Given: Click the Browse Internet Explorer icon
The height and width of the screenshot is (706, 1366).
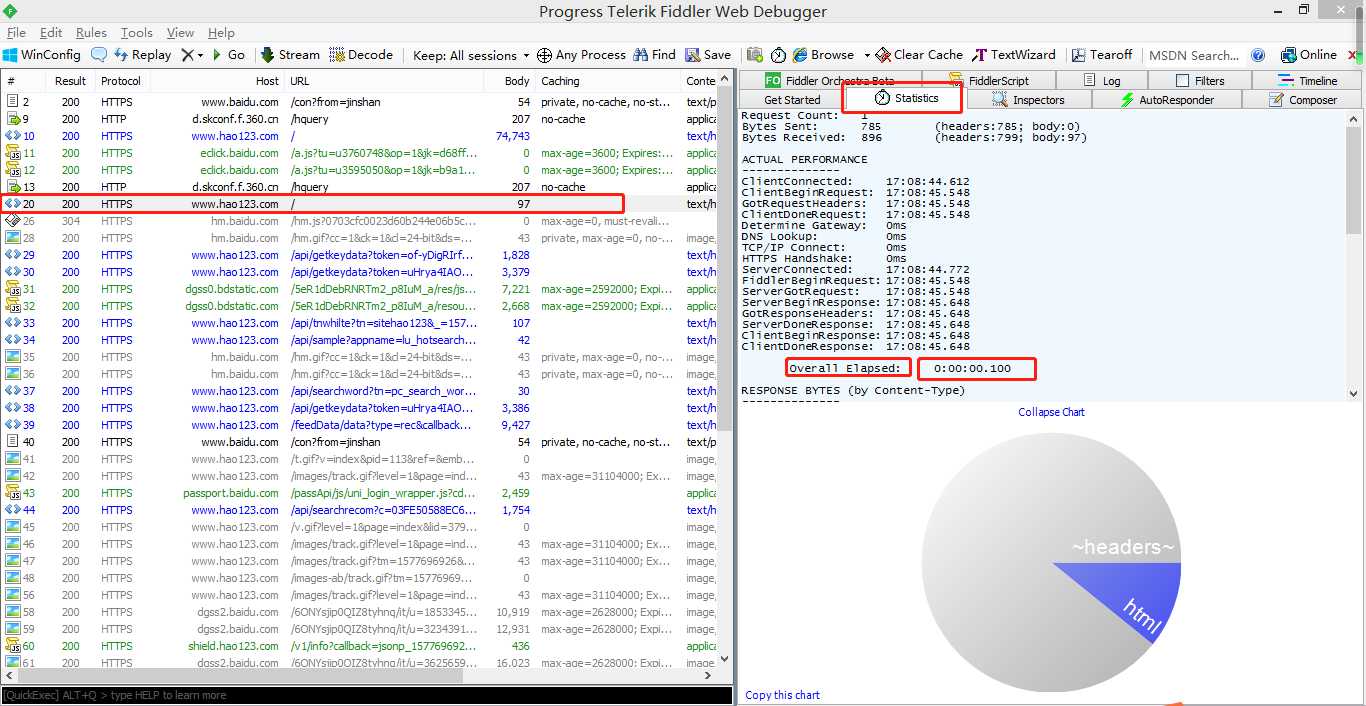Looking at the screenshot, I should click(x=800, y=55).
